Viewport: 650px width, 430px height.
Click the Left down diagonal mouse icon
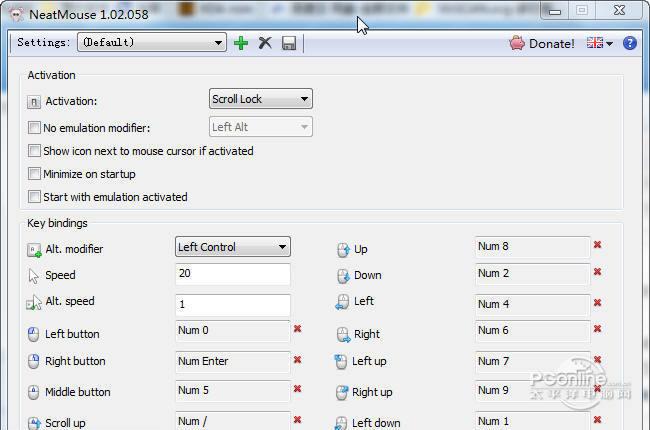341,423
